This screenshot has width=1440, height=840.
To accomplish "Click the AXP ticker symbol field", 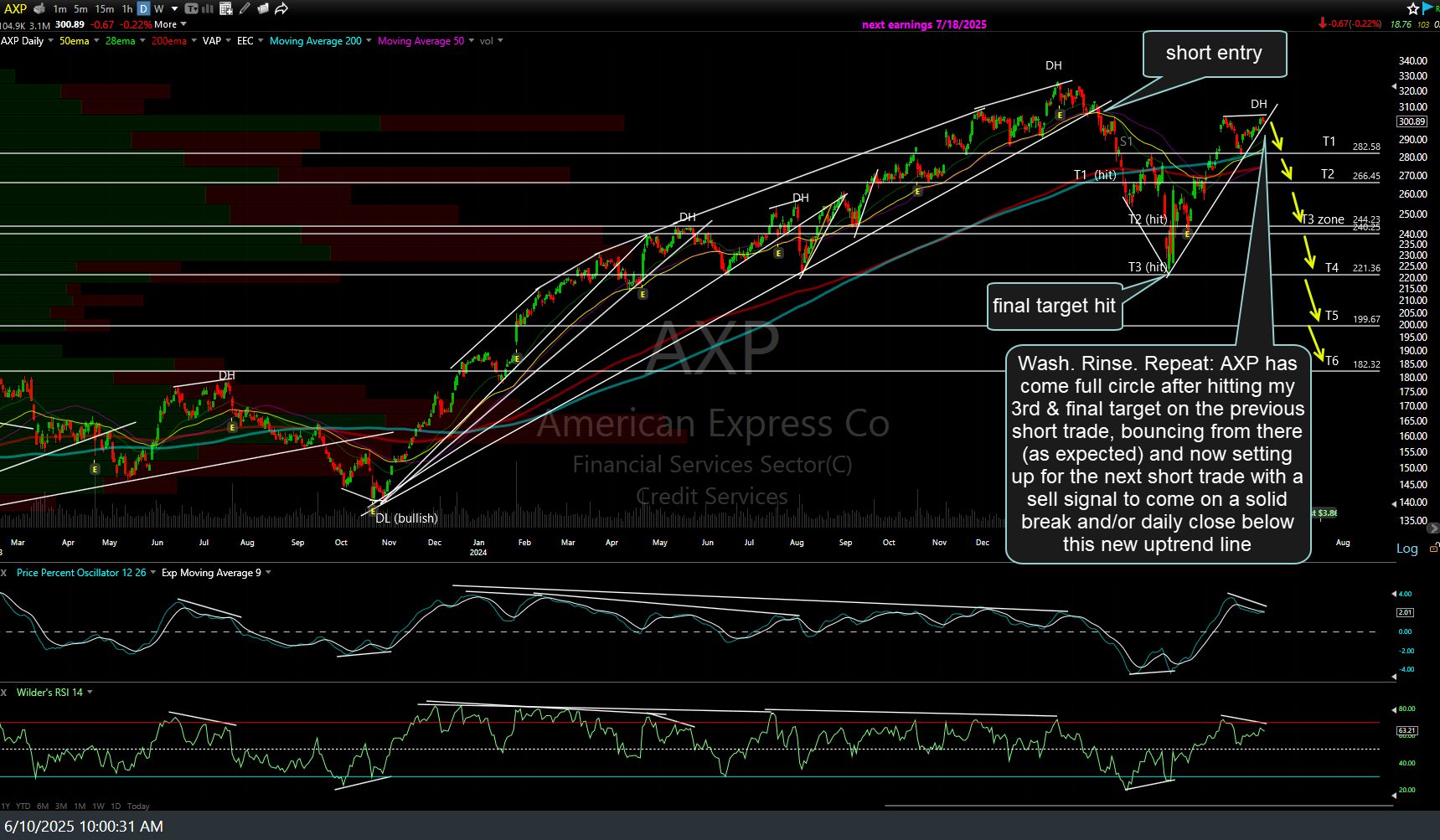I will click(x=15, y=8).
